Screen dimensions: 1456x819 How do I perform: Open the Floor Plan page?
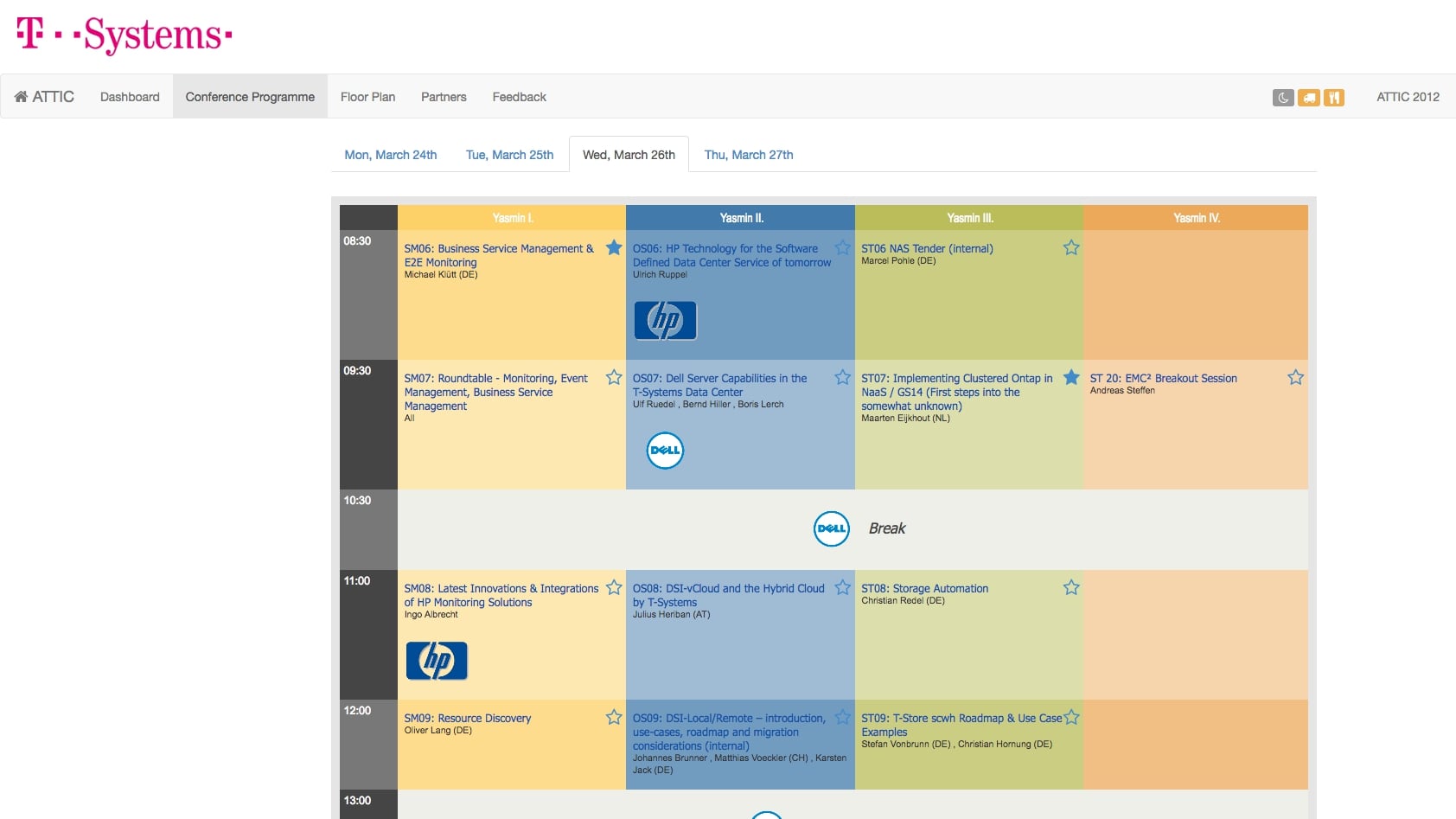pos(367,97)
